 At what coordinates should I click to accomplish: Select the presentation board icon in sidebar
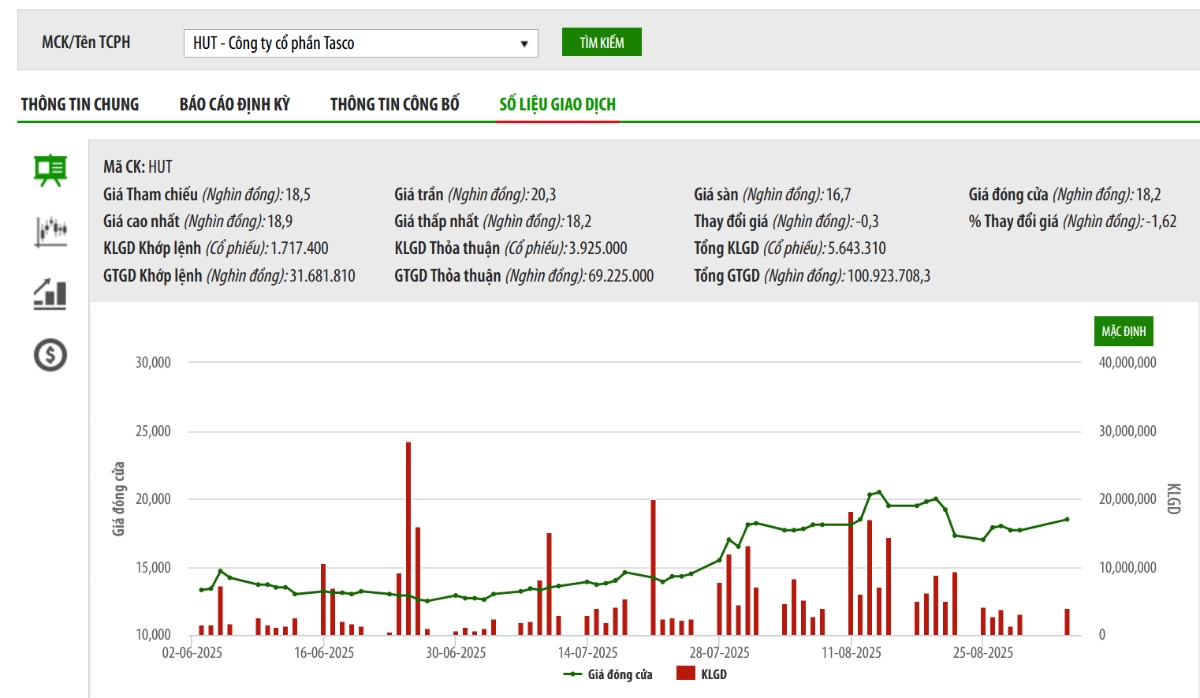coord(50,171)
